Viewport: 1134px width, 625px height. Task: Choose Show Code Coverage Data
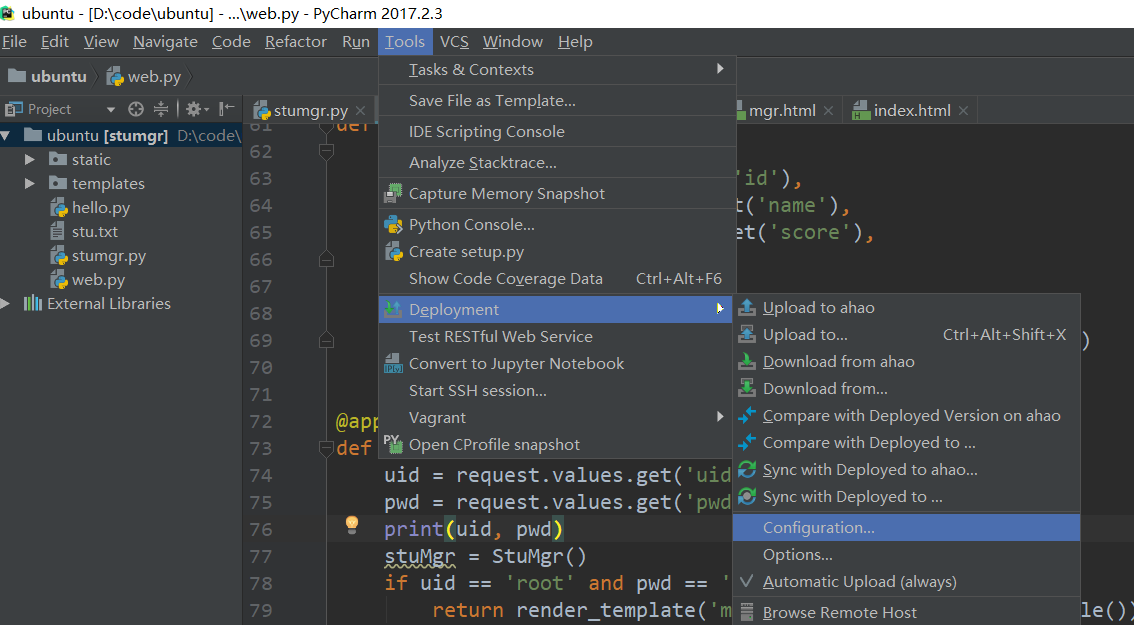pos(557,279)
